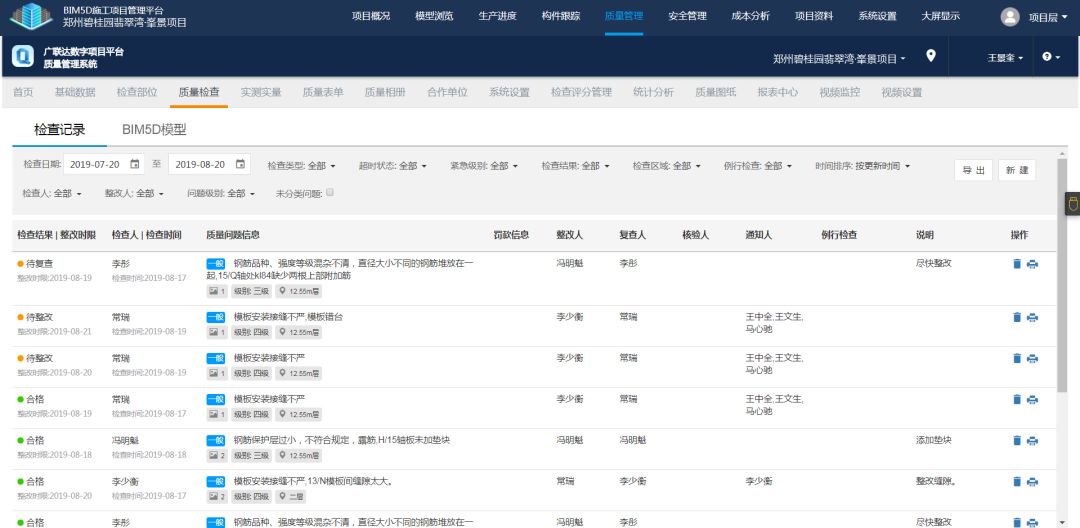Viewport: 1080px width, 528px height.
Task: Click the map location pin icon
Action: coord(931,56)
